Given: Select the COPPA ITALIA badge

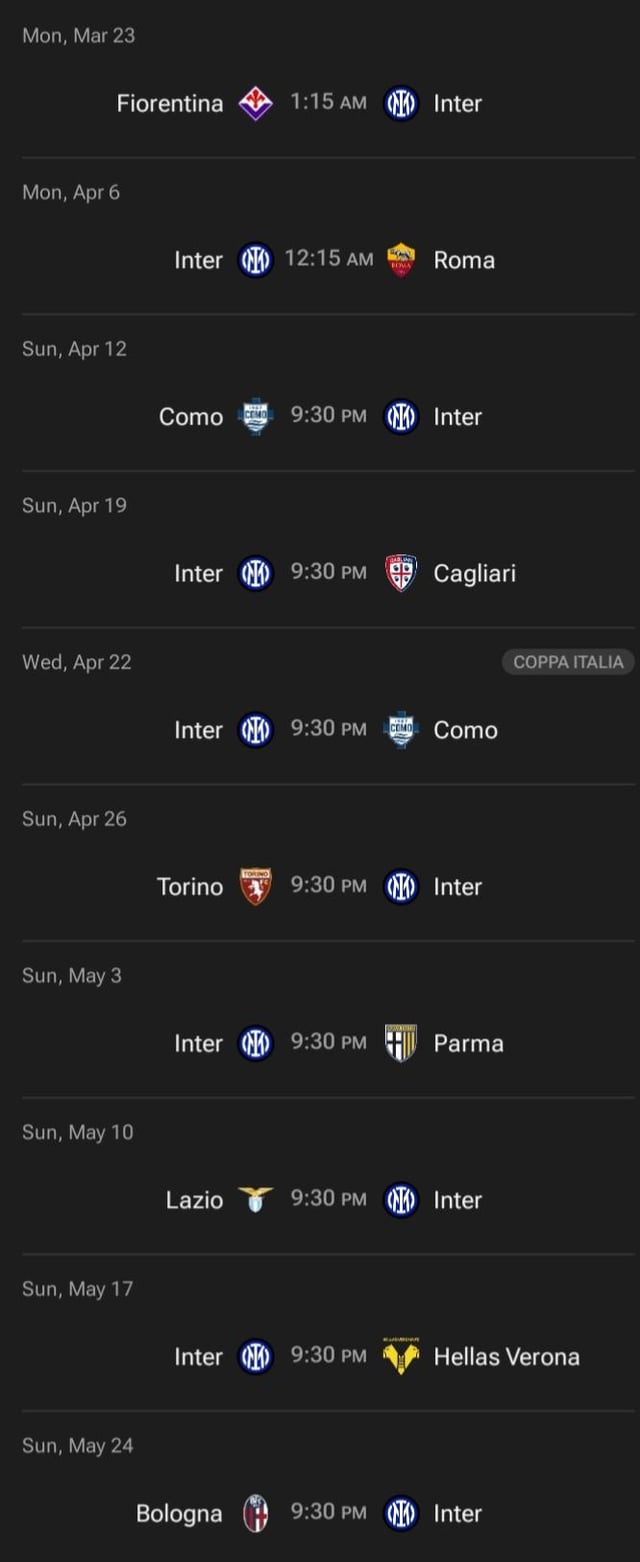Looking at the screenshot, I should pyautogui.click(x=568, y=662).
